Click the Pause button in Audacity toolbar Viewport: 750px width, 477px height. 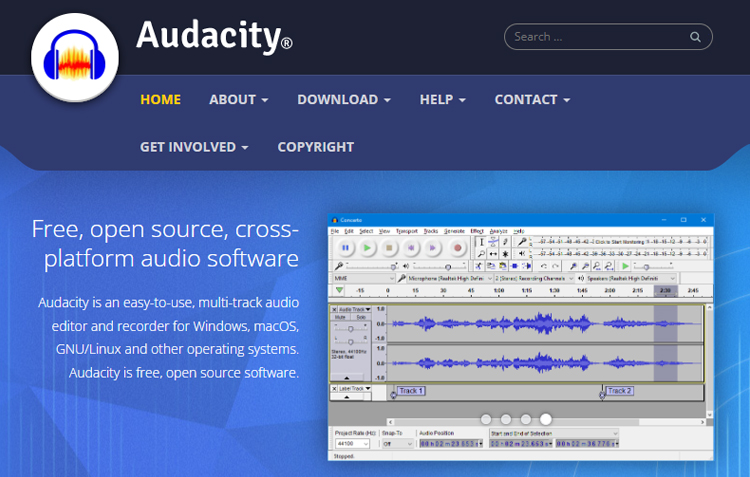point(345,248)
